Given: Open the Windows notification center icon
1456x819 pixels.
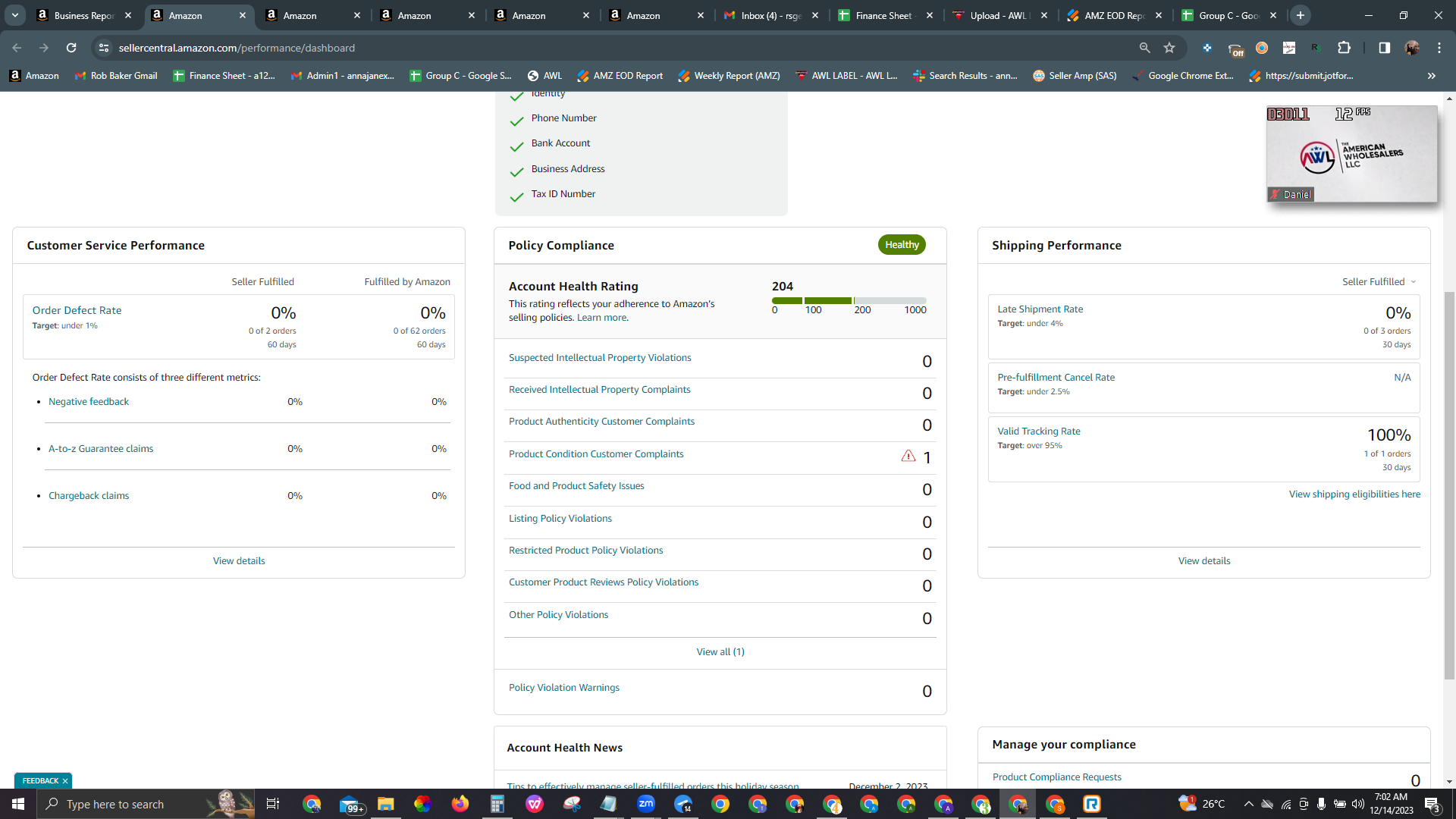Looking at the screenshot, I should pos(1432,804).
